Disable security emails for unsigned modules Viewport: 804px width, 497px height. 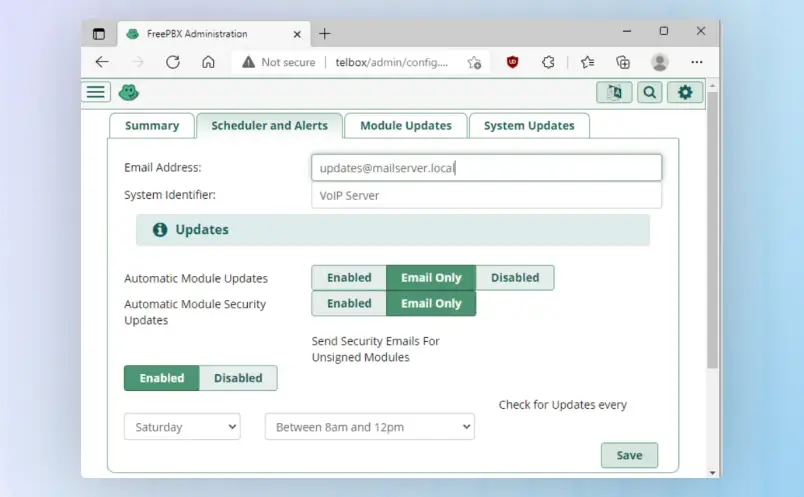[x=238, y=378]
